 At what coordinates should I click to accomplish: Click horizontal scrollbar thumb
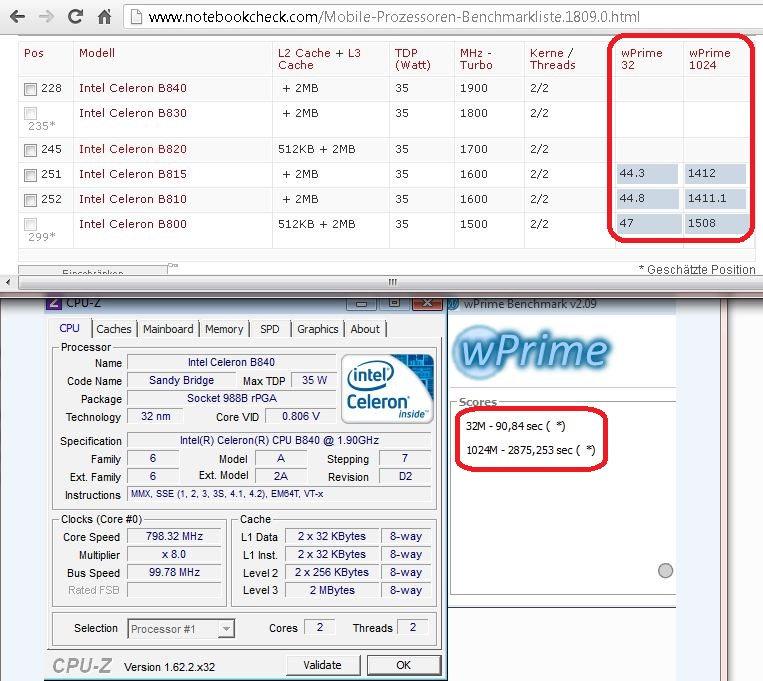[x=391, y=282]
